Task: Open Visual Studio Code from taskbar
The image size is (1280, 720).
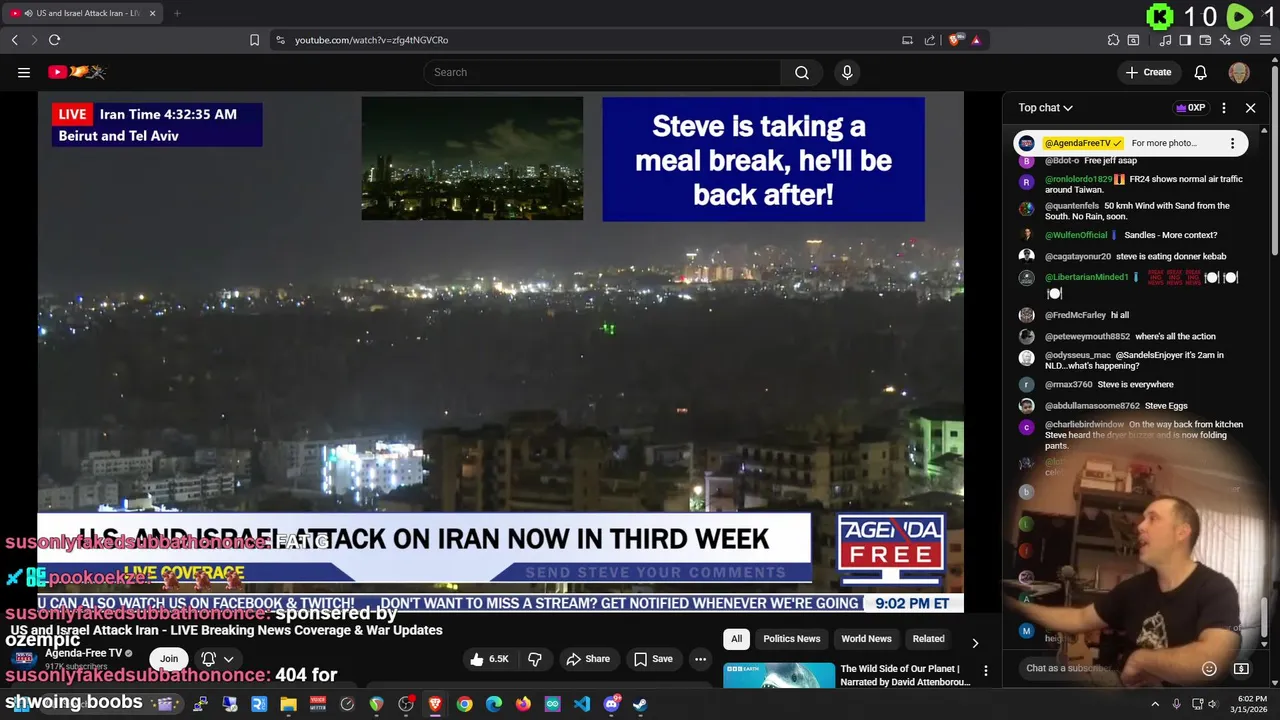Action: (x=582, y=704)
